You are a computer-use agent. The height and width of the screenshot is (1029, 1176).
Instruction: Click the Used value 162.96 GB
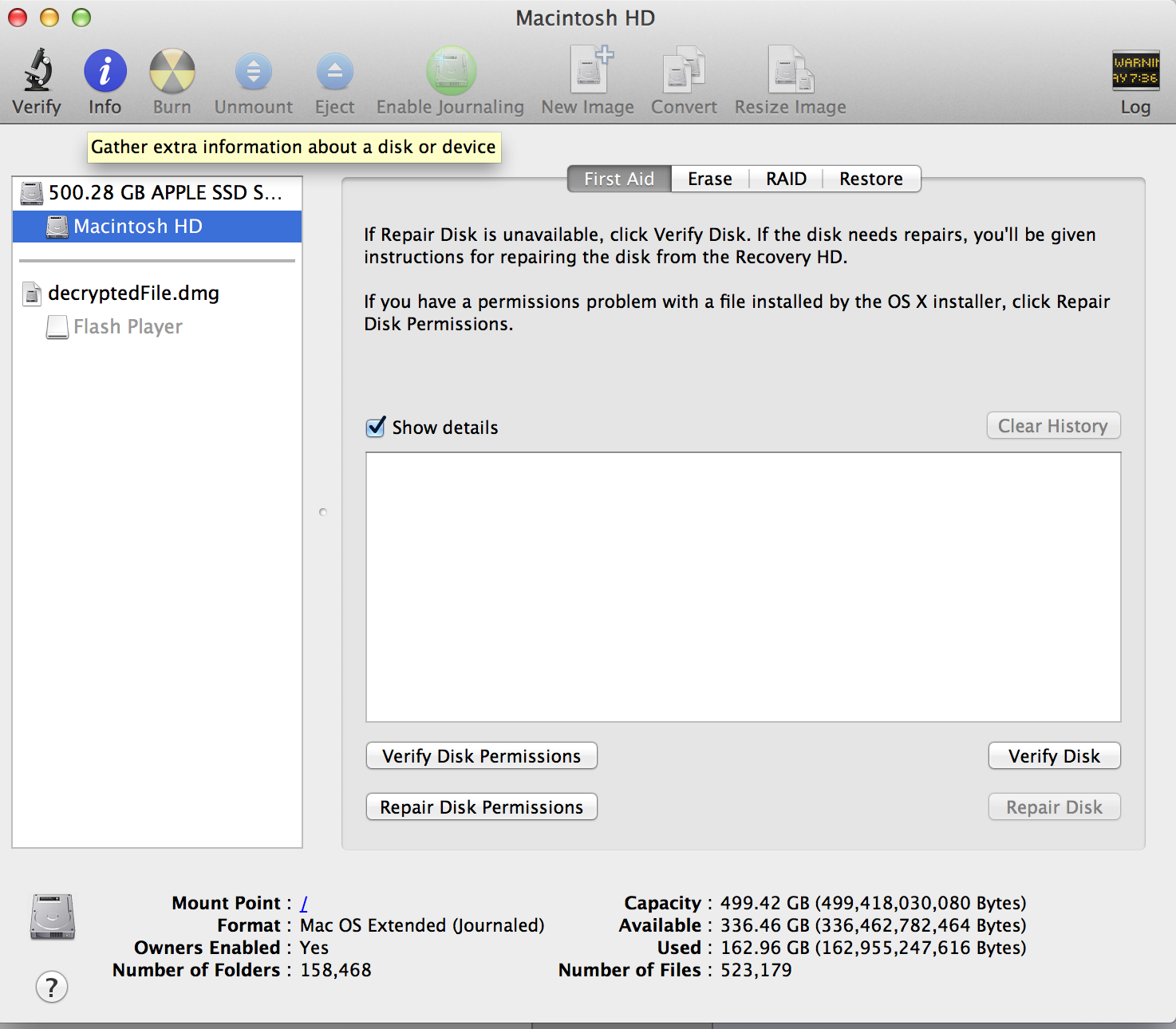click(x=873, y=948)
